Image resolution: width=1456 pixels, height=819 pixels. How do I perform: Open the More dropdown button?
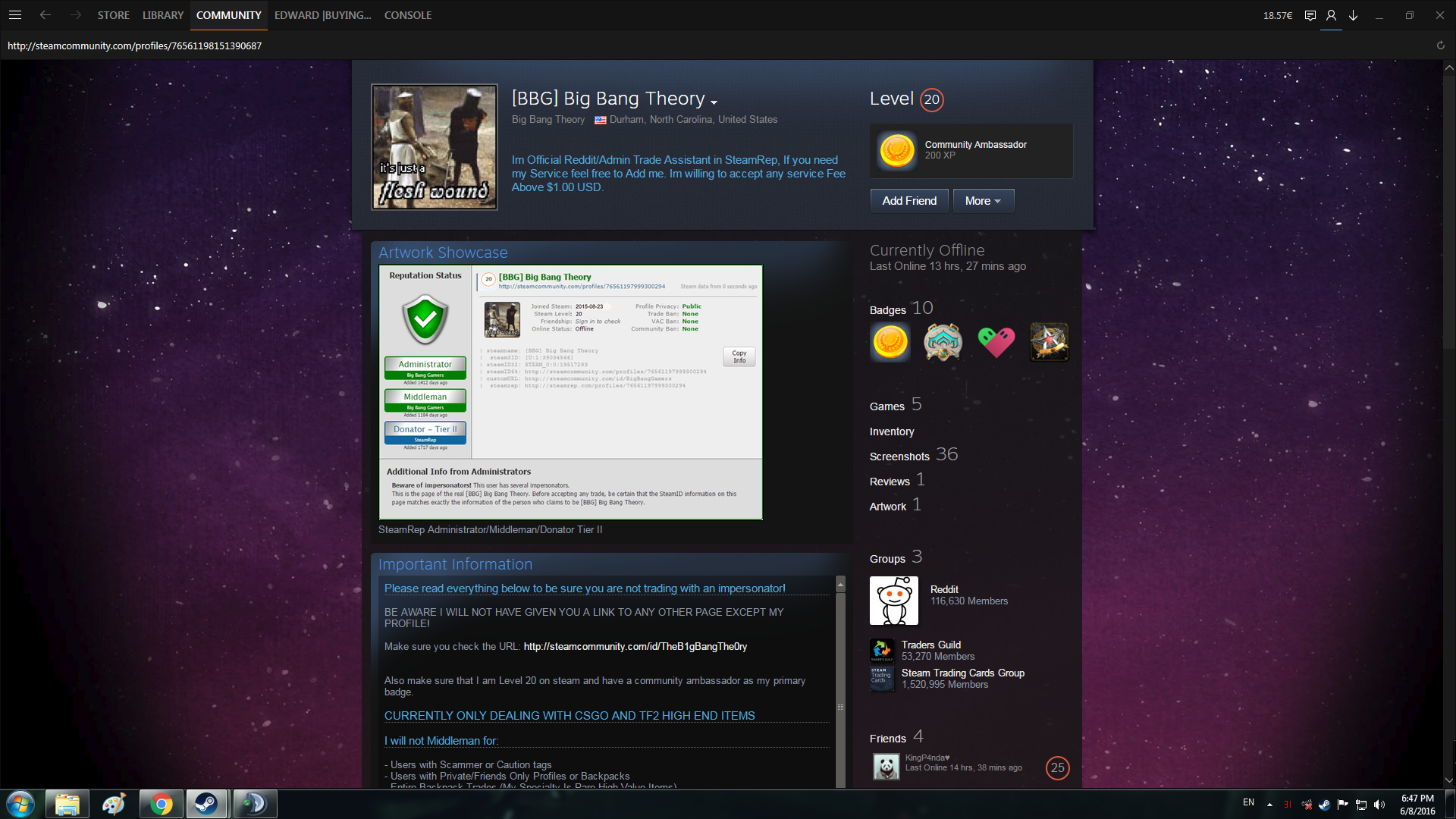983,201
